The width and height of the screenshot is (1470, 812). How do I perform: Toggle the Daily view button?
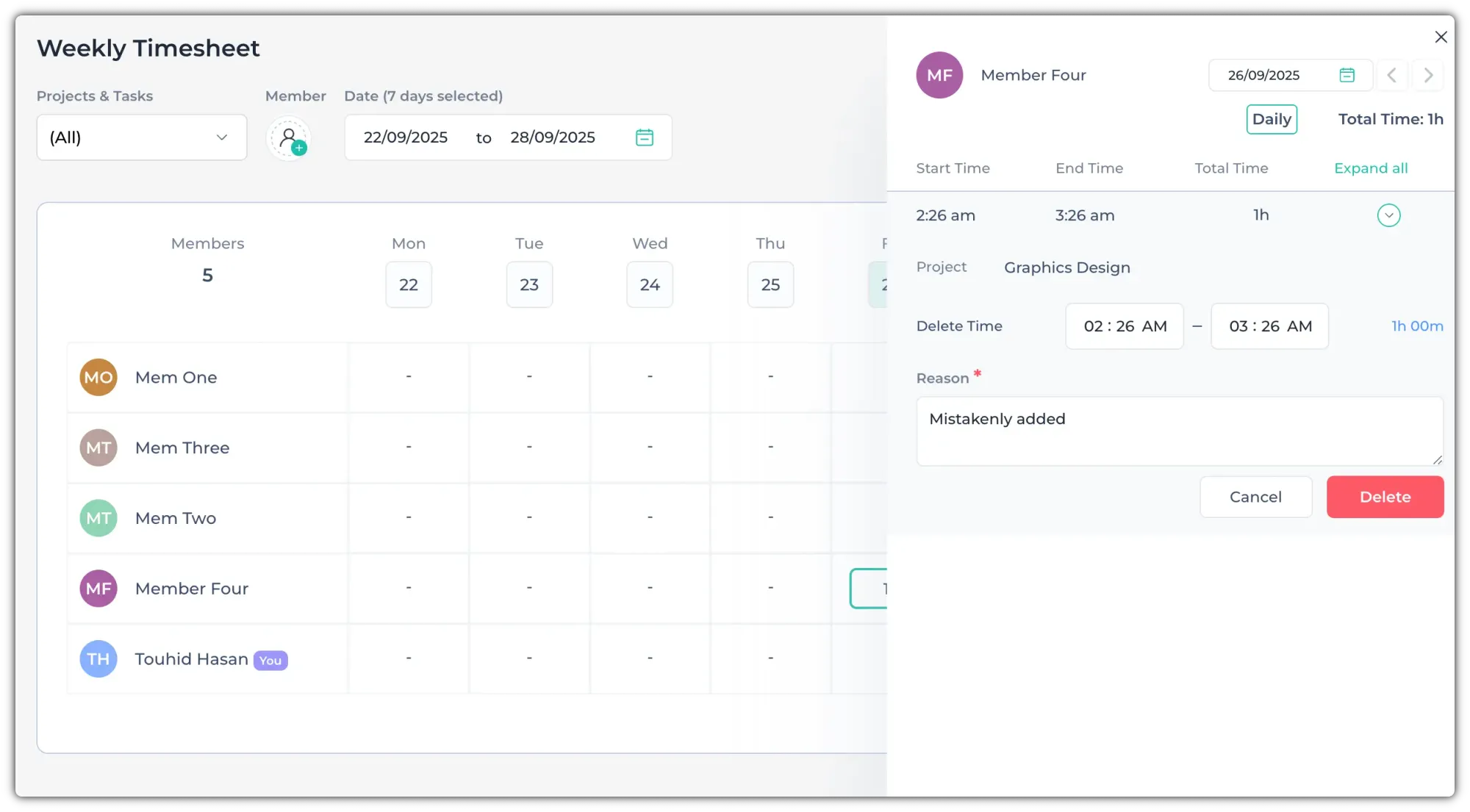tap(1272, 119)
